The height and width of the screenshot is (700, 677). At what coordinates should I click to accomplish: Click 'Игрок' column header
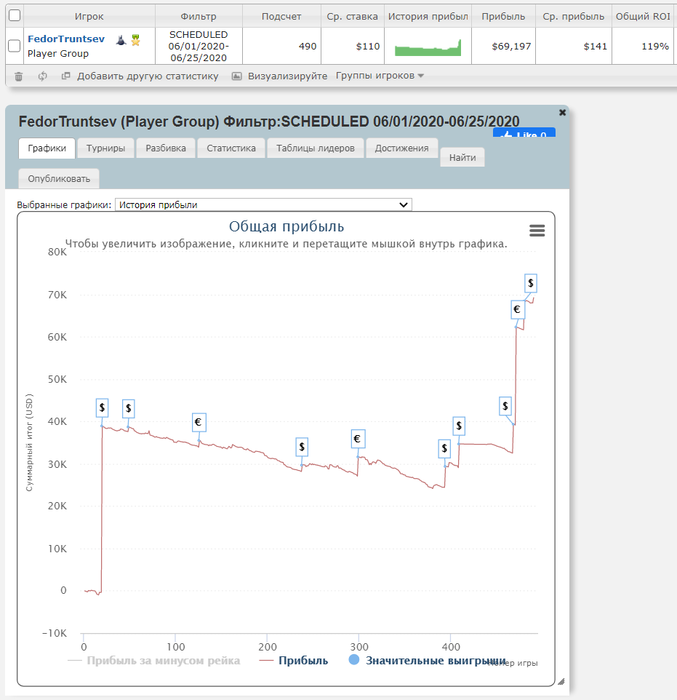pos(89,17)
